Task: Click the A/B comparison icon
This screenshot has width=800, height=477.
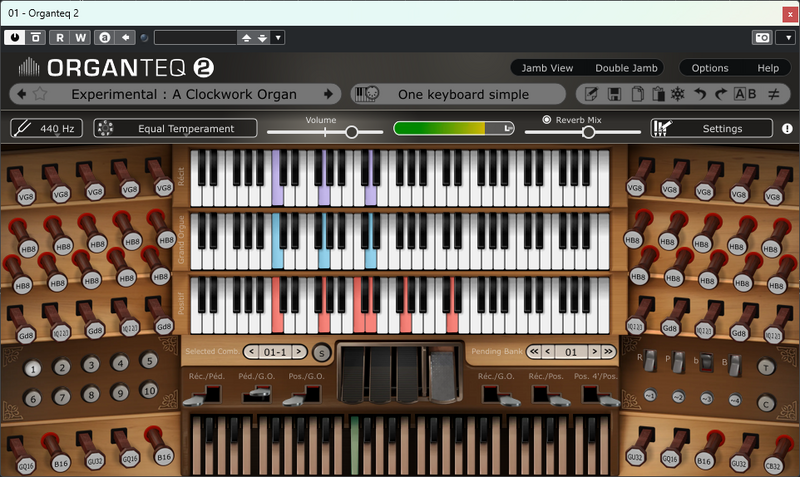Action: [x=745, y=94]
